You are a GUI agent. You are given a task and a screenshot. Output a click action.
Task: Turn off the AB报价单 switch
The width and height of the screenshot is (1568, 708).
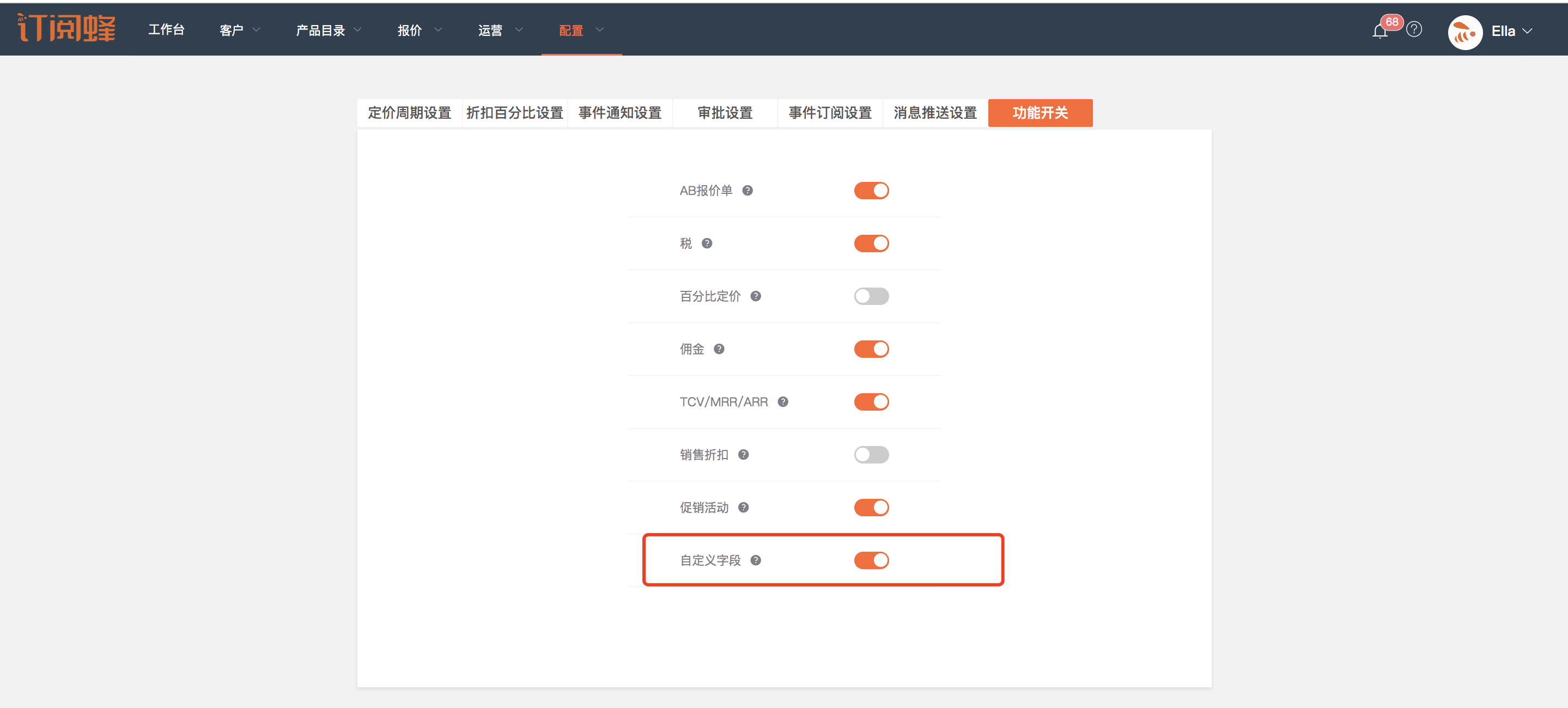point(871,191)
